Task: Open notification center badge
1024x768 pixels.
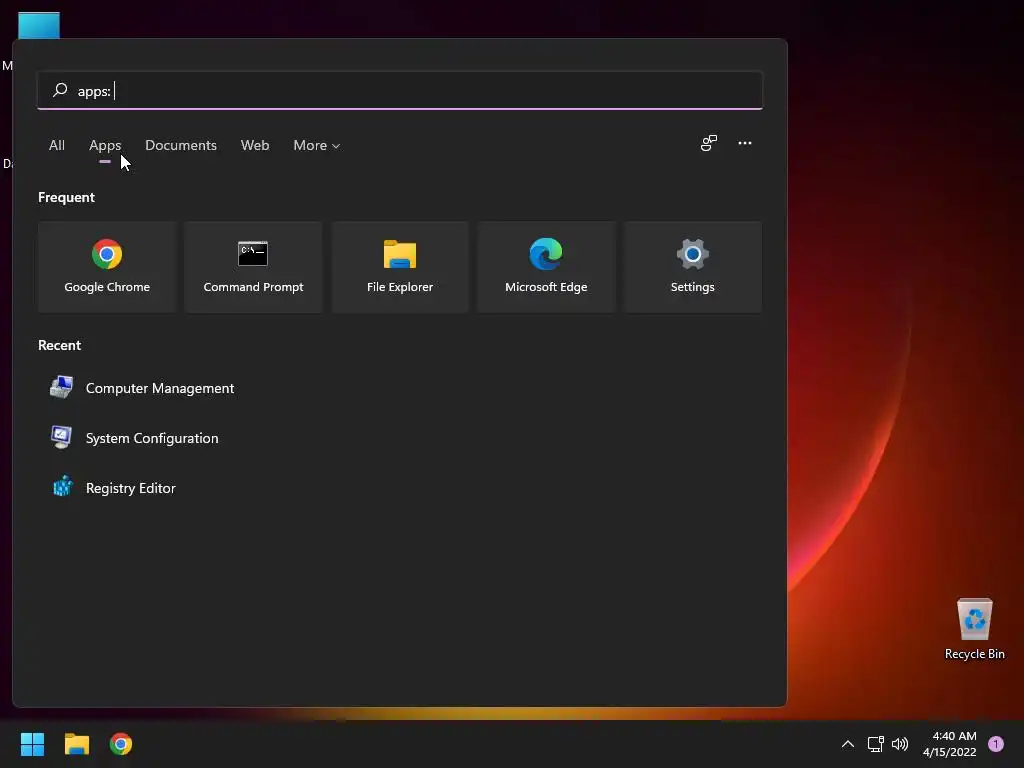Action: 996,744
